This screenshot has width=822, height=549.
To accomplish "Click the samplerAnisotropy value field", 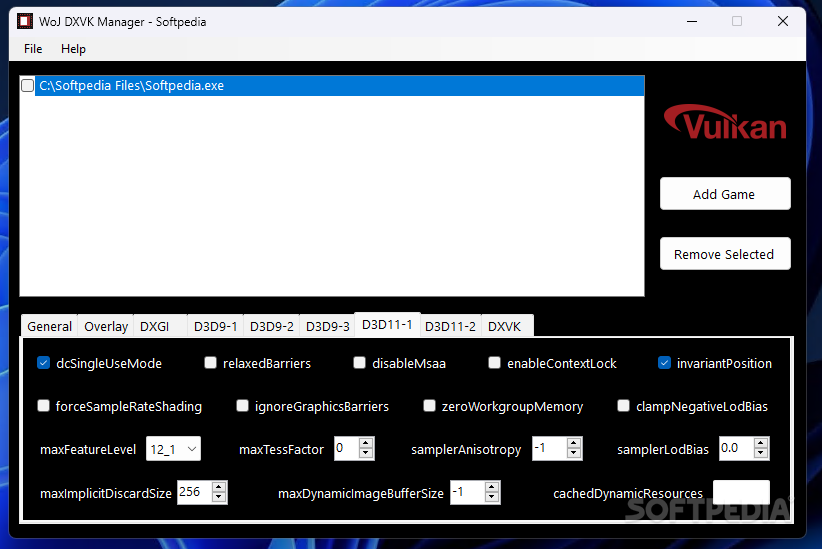I will coord(549,448).
